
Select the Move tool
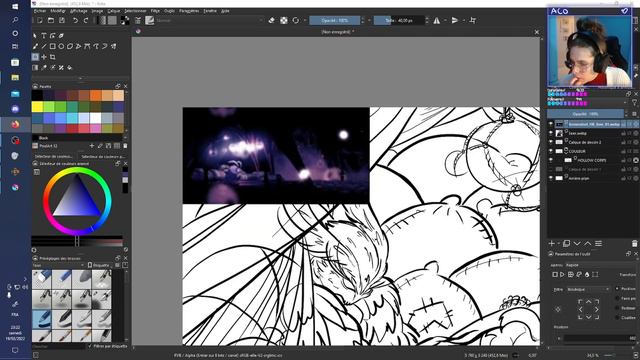tap(44, 57)
